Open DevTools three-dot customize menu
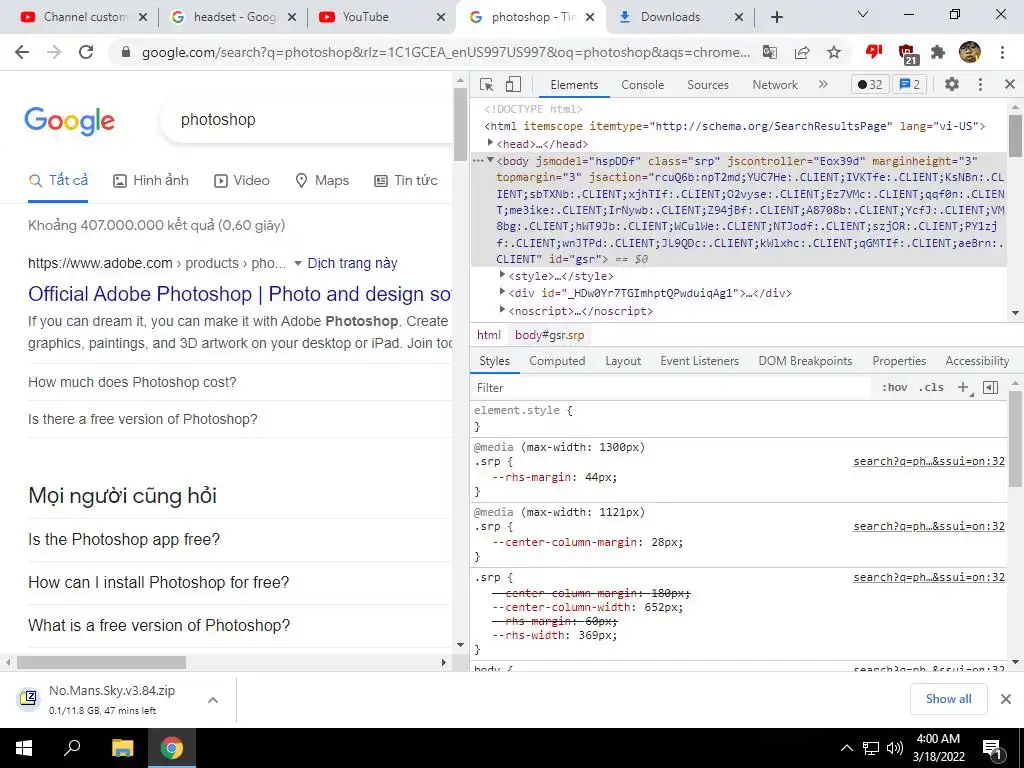The width and height of the screenshot is (1024, 768). [980, 84]
